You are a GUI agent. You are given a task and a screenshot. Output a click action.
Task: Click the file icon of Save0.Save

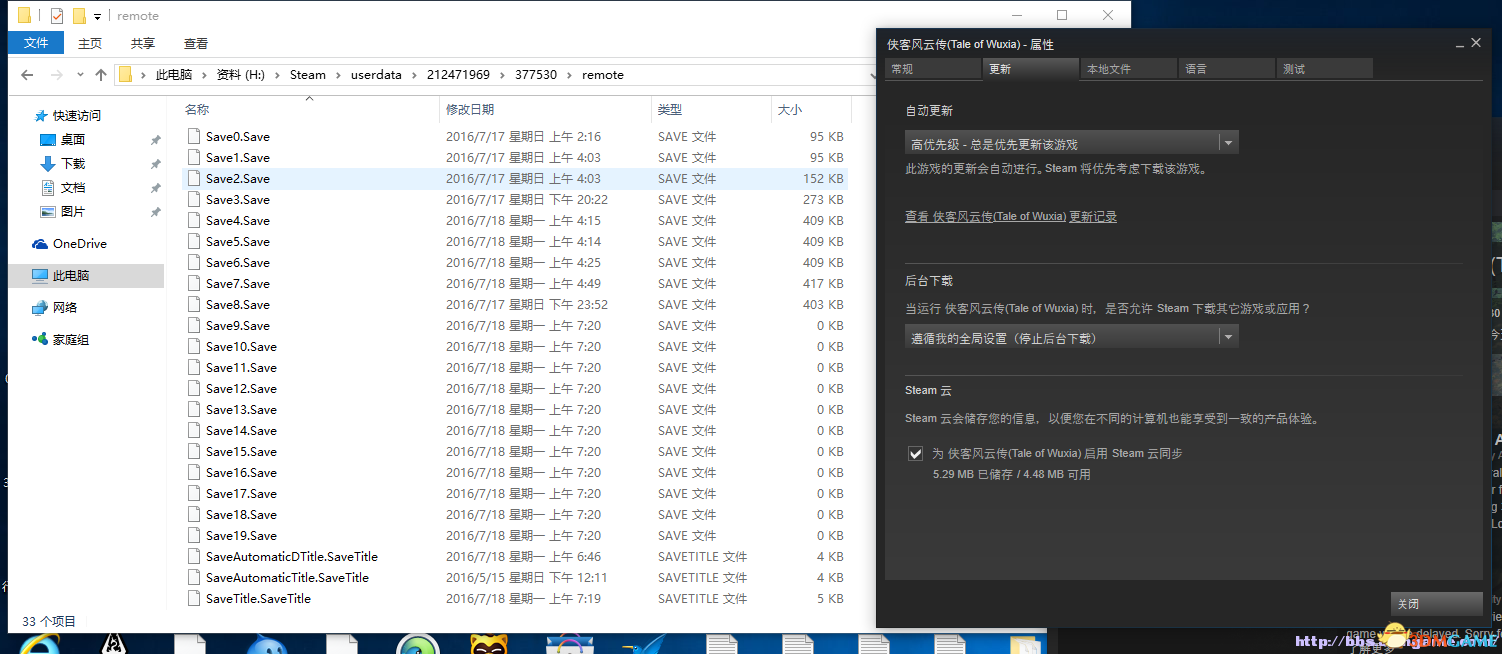194,136
